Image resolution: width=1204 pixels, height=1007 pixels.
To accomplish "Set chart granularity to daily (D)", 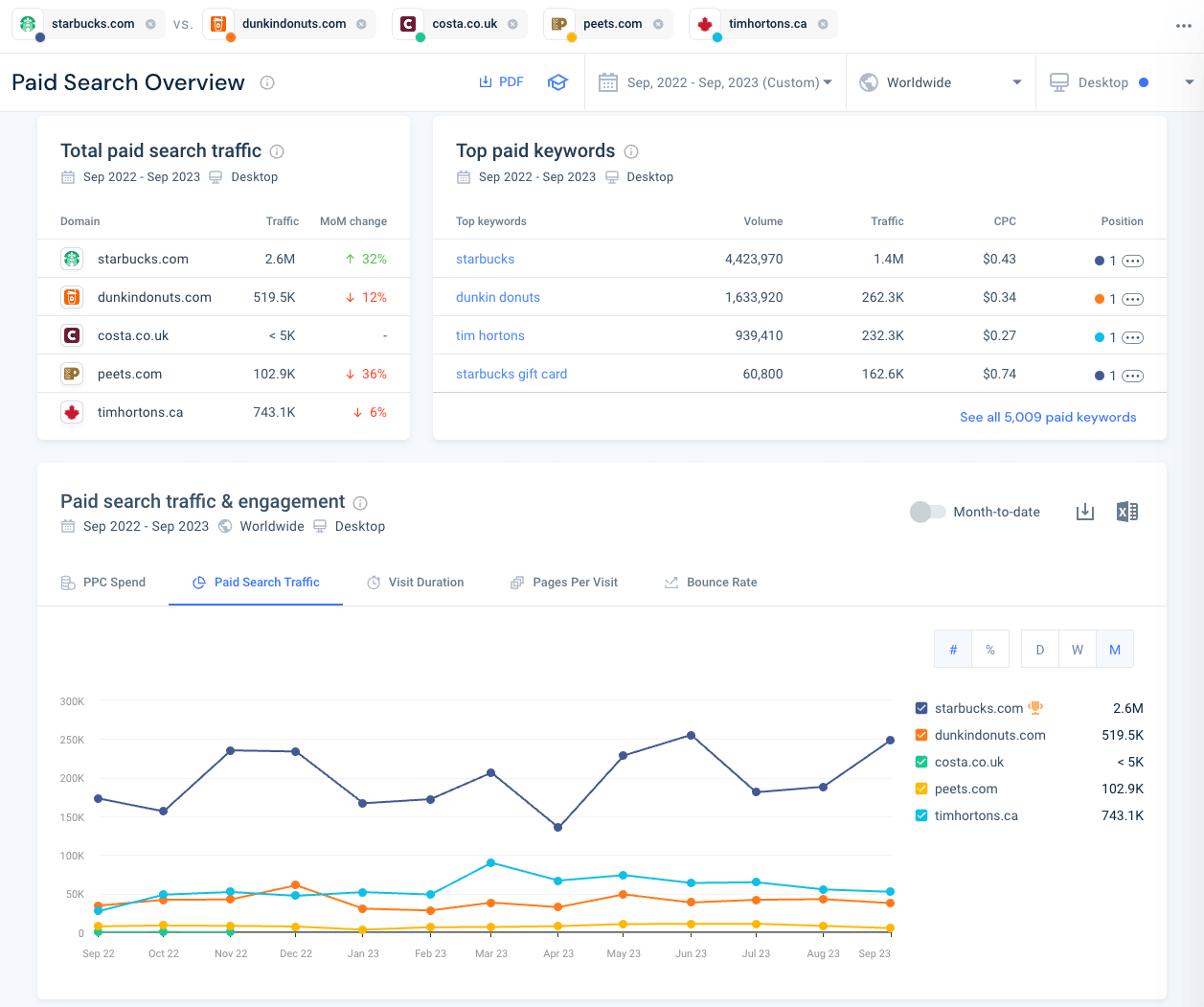I will [x=1040, y=650].
